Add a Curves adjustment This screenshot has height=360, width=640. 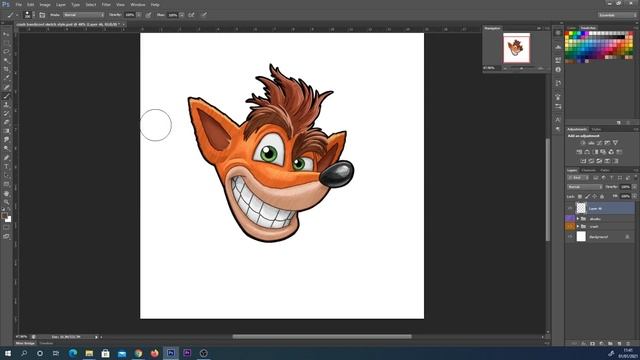[x=599, y=143]
